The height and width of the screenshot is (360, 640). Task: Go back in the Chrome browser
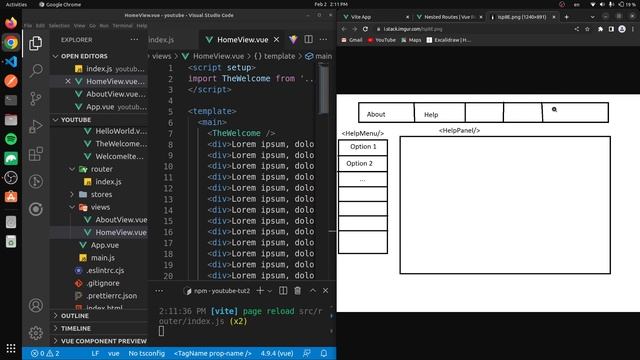tap(344, 29)
